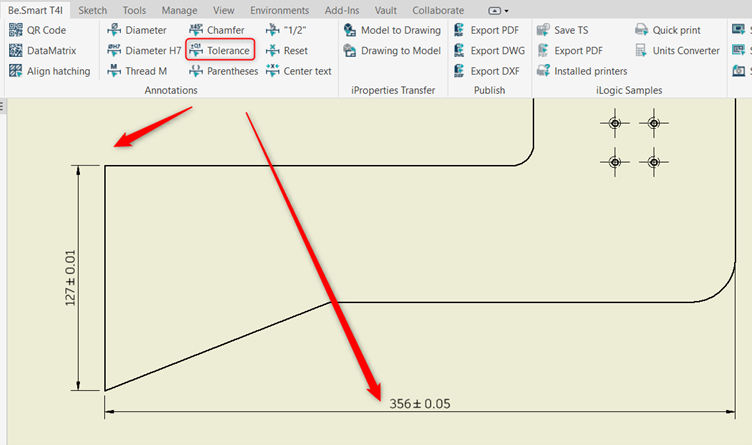
Task: Click the iLogic Samples Export PDF icon
Action: [543, 50]
